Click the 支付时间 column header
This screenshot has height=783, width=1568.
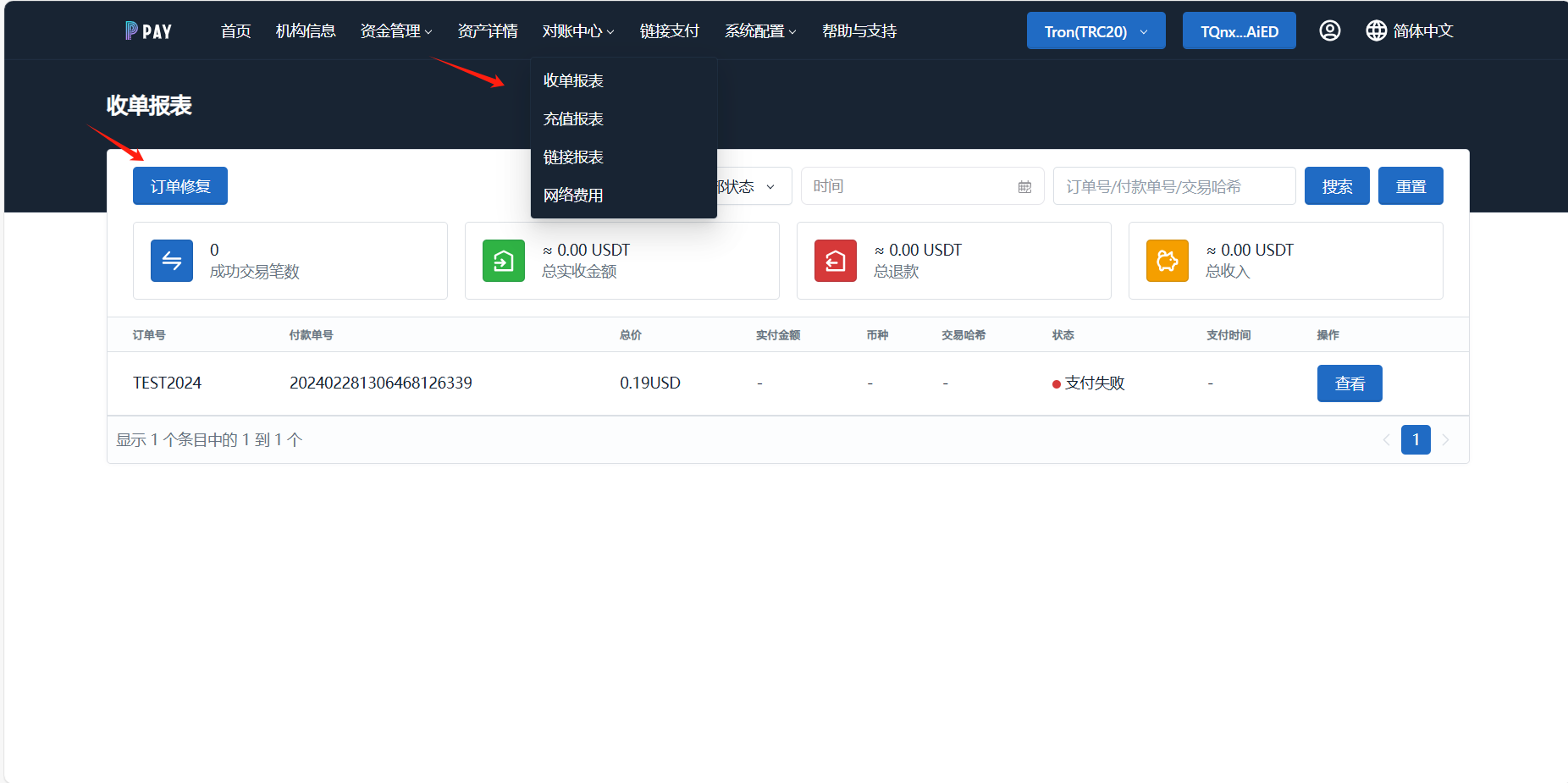[1228, 335]
